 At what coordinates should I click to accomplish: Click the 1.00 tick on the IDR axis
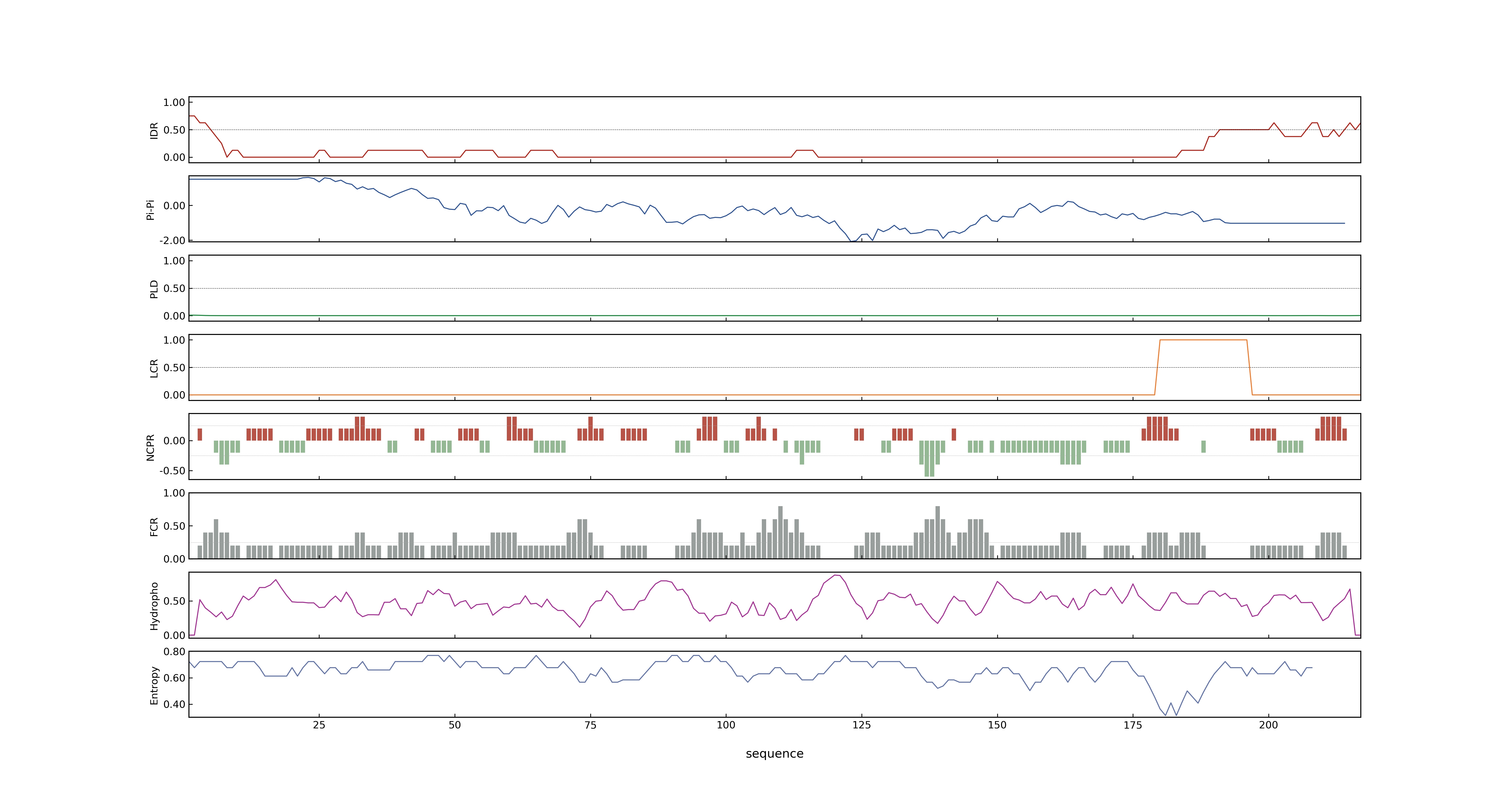point(174,103)
